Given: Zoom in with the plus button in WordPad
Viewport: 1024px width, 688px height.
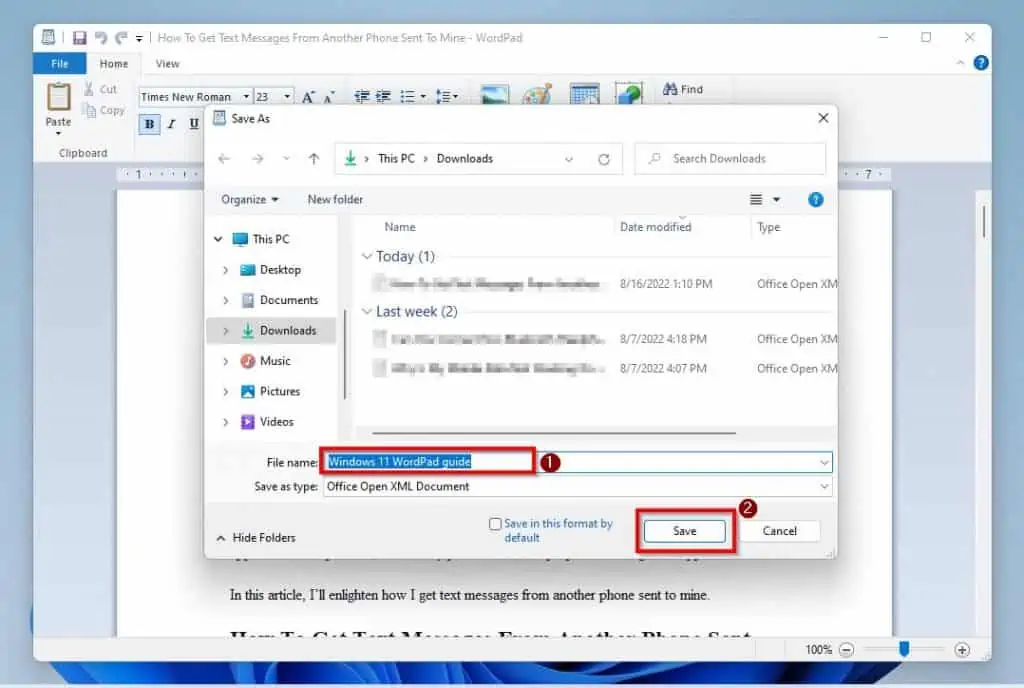Looking at the screenshot, I should coord(961,649).
